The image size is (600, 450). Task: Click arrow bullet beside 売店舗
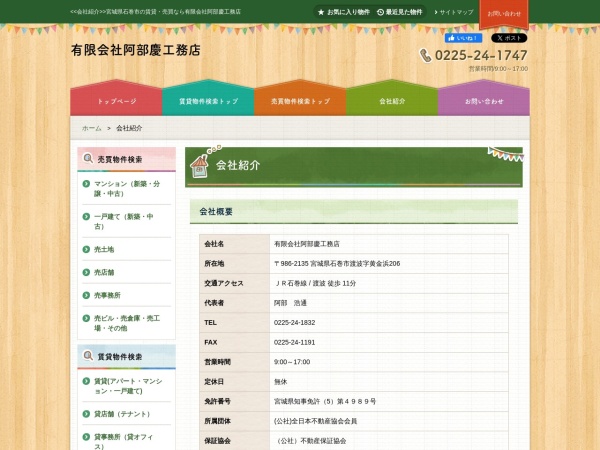click(86, 272)
